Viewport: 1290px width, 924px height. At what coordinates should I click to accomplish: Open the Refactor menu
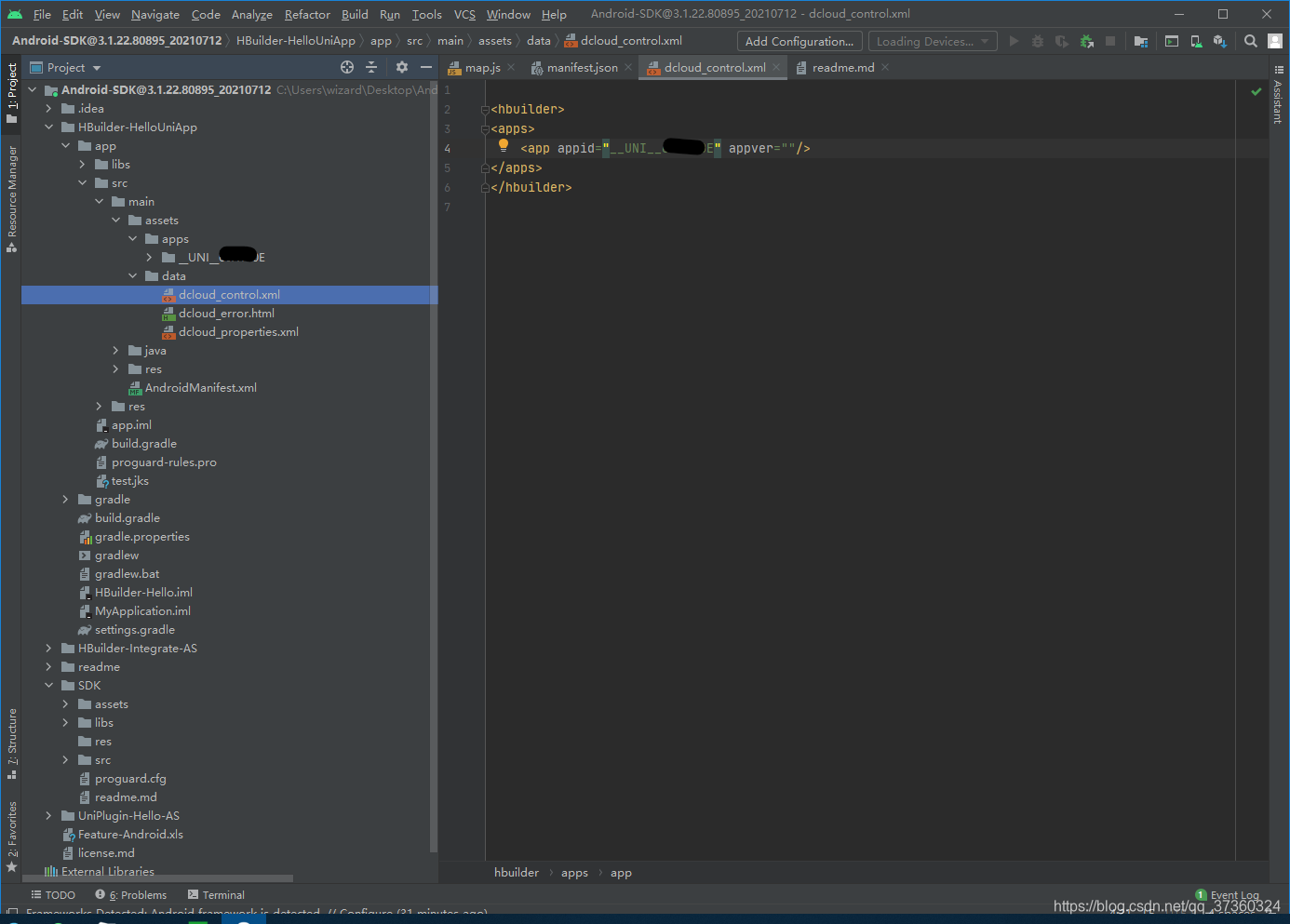click(x=307, y=14)
